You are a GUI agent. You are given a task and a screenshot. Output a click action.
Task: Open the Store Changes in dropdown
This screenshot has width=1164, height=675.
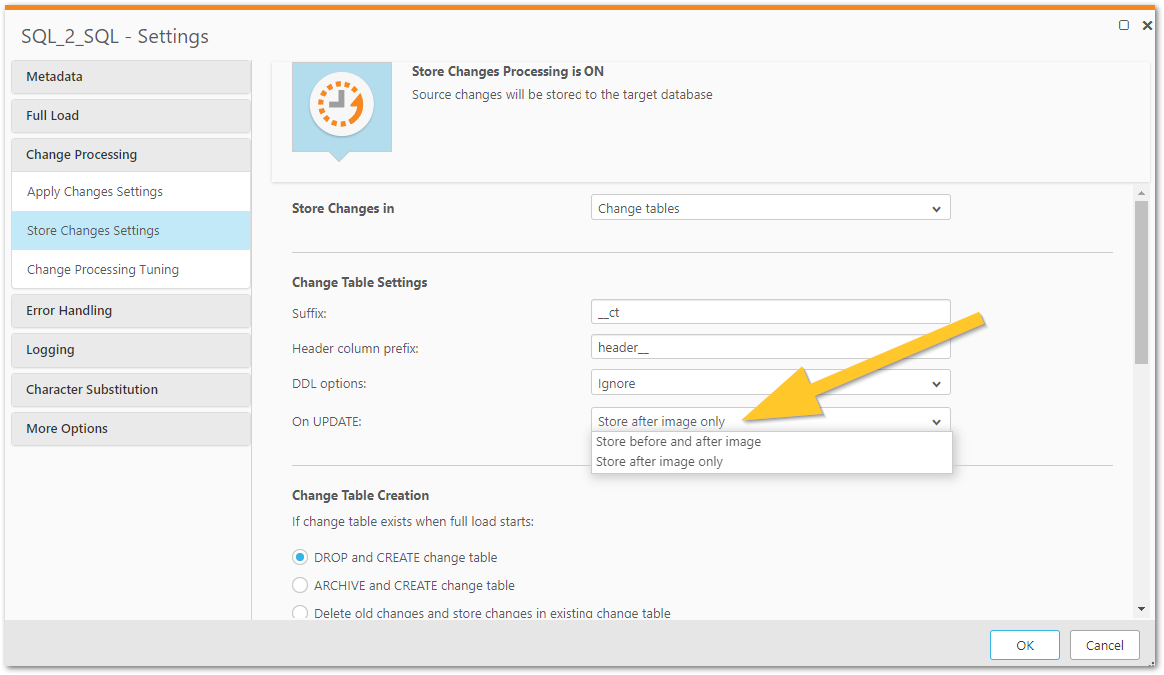tap(770, 208)
